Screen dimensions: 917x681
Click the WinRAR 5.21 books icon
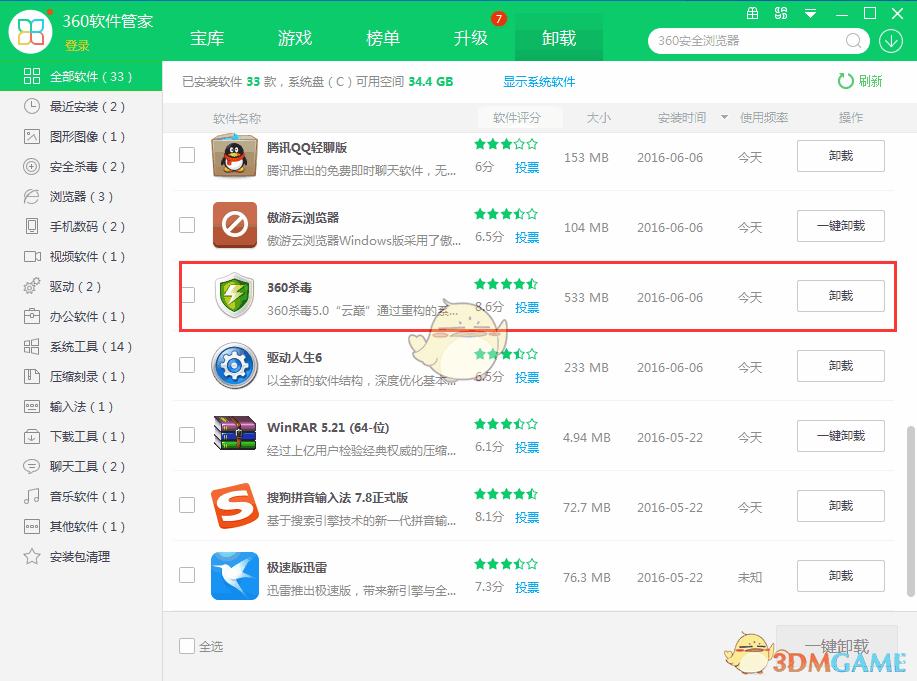(235, 433)
